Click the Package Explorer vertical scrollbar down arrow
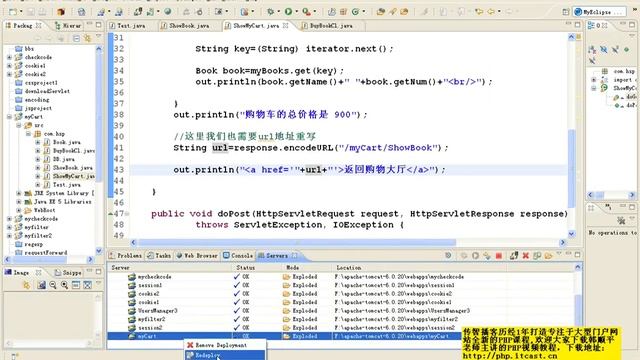Image resolution: width=640 pixels, height=360 pixels. pos(99,250)
